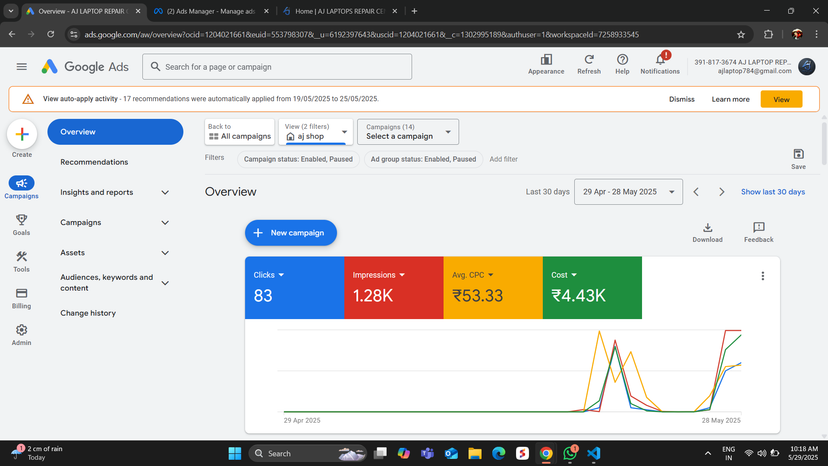
Task: Open the Help menu
Action: tap(622, 64)
